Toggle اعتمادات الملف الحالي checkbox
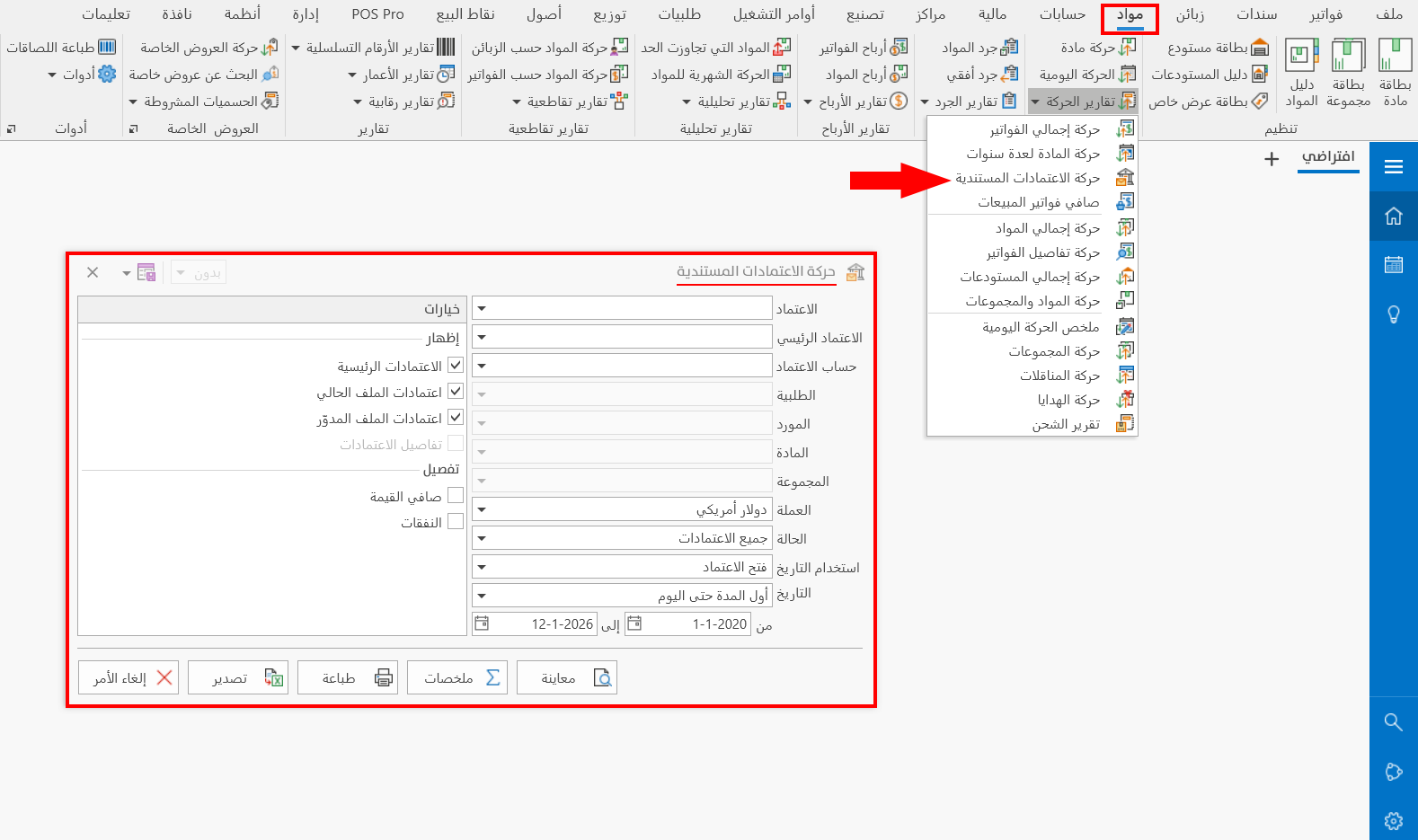This screenshot has height=840, width=1418. click(x=456, y=392)
